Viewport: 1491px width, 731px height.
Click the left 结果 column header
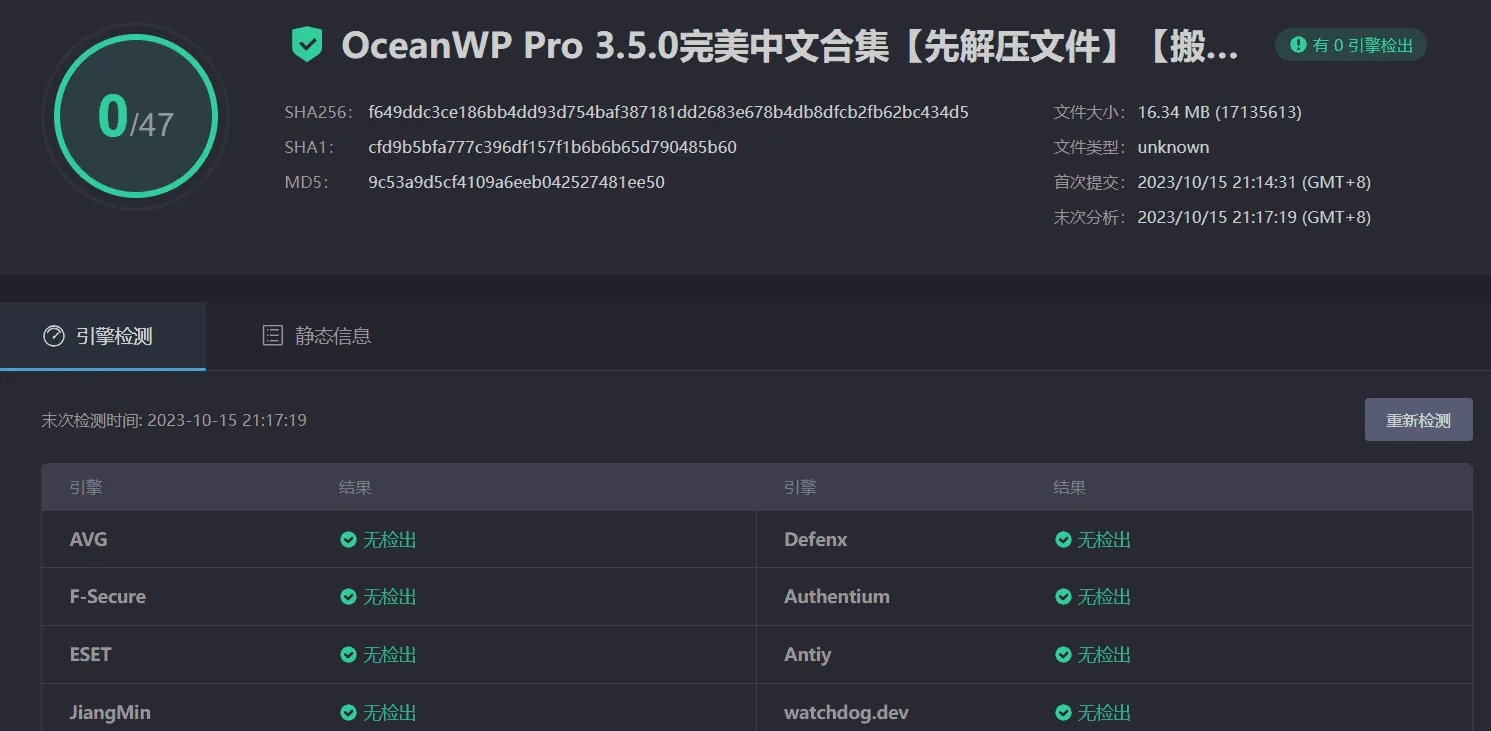coord(355,488)
